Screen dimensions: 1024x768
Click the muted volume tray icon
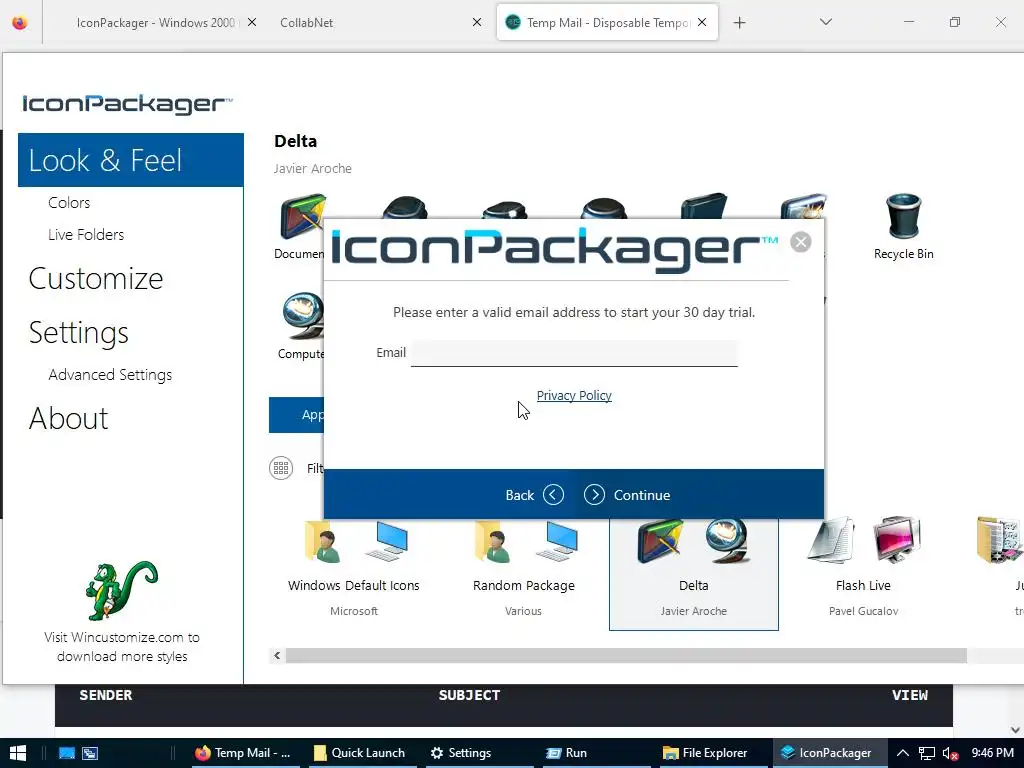[950, 753]
